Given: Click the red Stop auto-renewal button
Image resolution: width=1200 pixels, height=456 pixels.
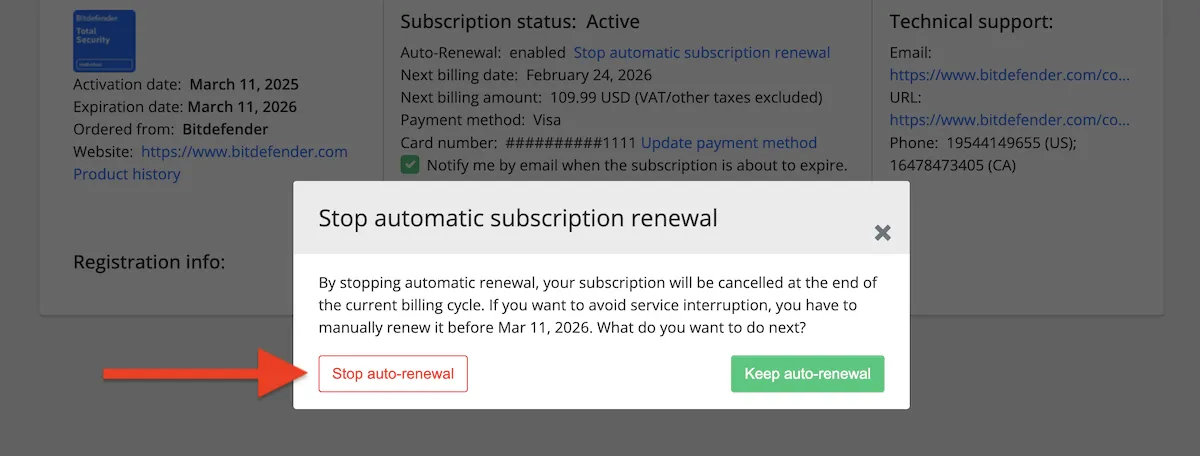Looking at the screenshot, I should [393, 374].
